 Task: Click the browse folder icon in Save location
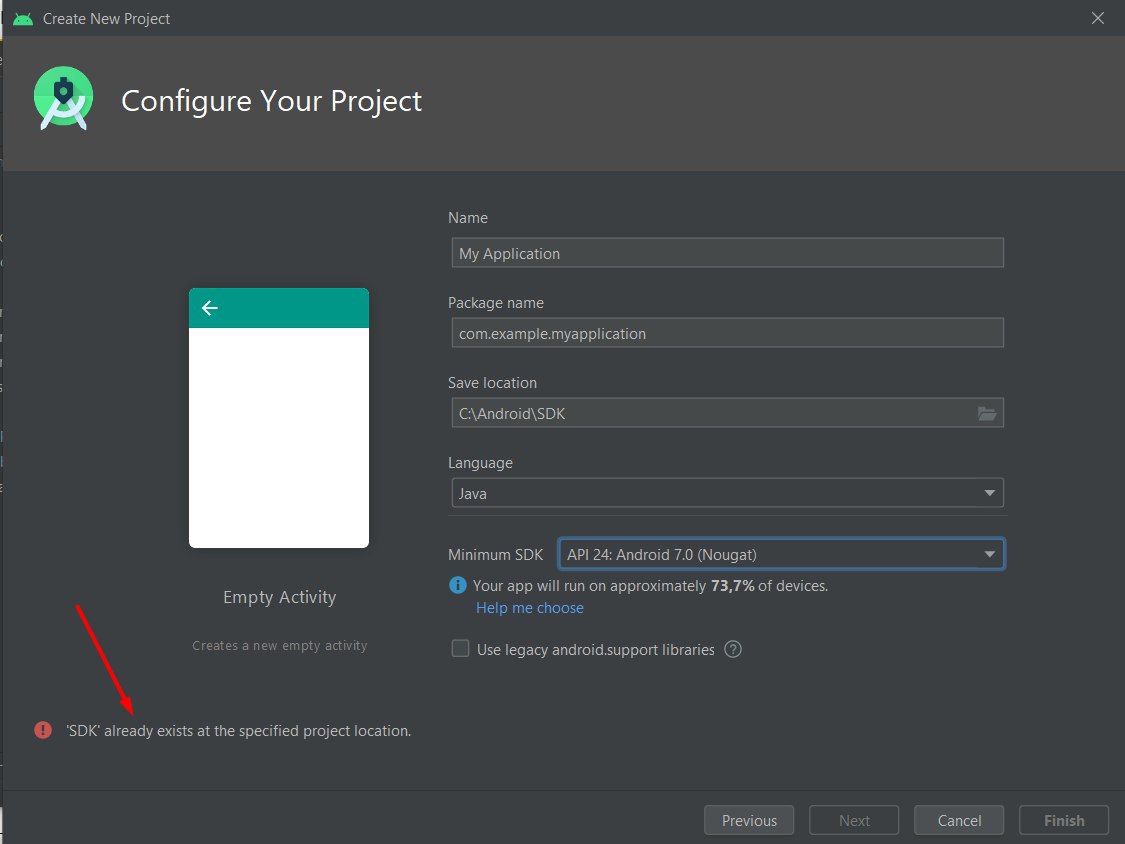pyautogui.click(x=987, y=413)
